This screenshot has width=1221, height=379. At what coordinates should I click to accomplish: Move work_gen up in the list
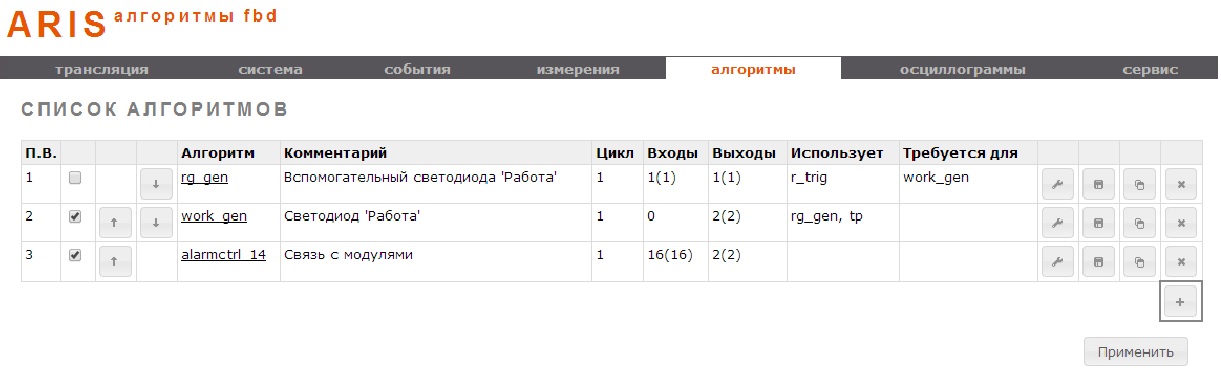[115, 223]
